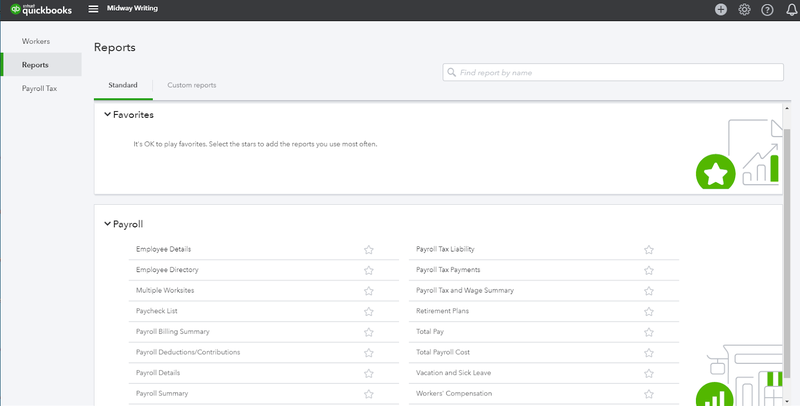Open the notifications bell
800x406 pixels.
tap(792, 10)
